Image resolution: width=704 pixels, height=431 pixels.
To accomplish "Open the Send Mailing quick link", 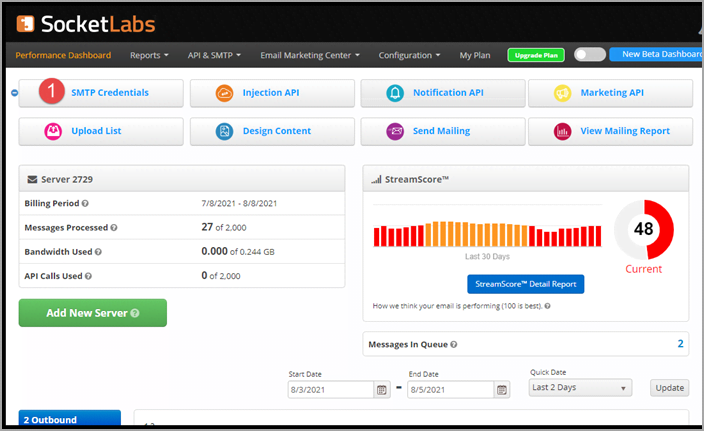I will pos(443,131).
